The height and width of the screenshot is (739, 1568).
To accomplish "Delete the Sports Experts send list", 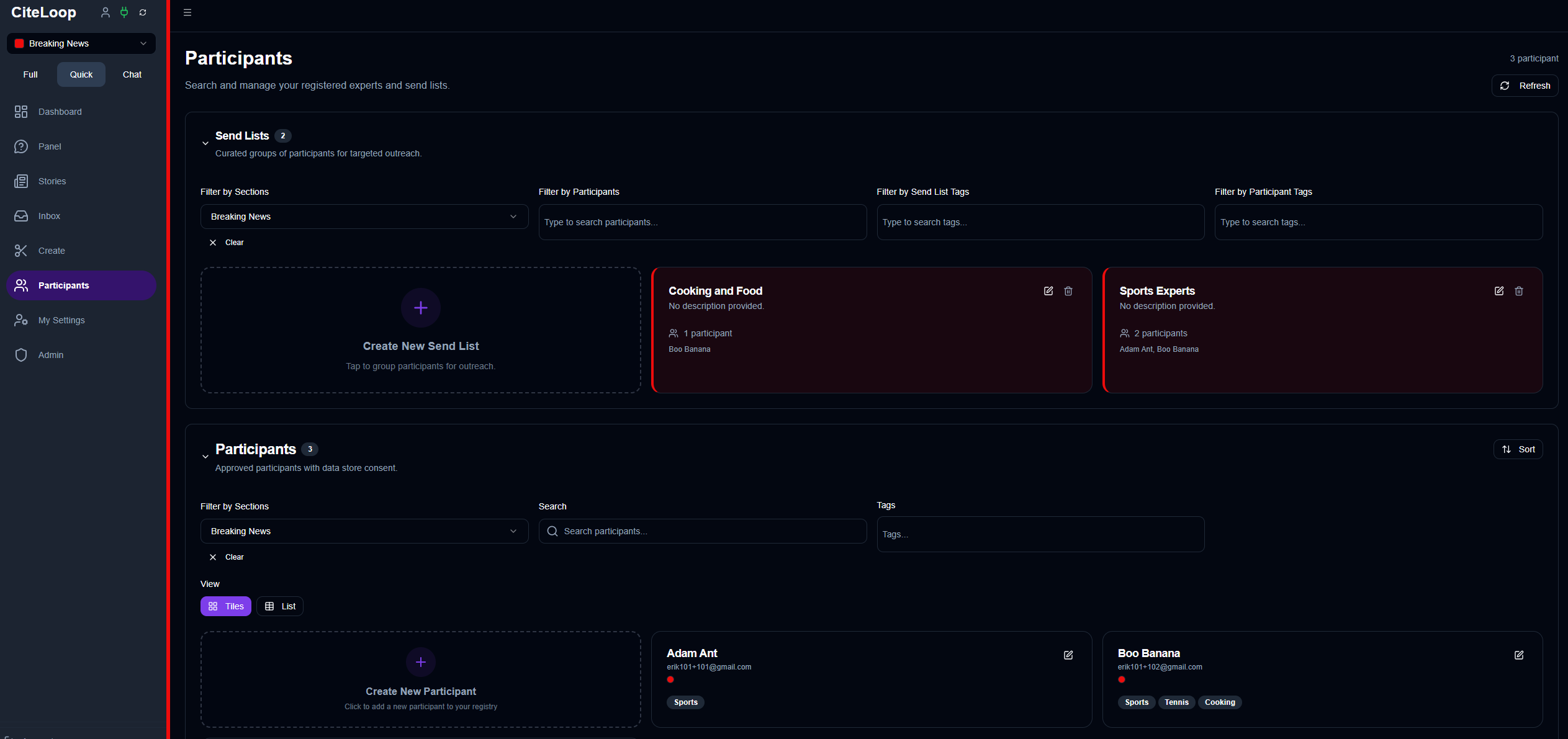I will [x=1519, y=291].
